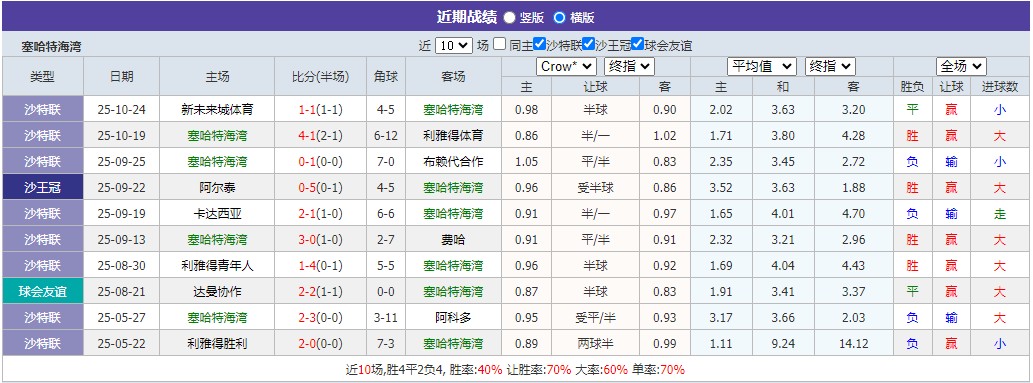Toggle the 同主 checkbox
The height and width of the screenshot is (383, 1033).
coord(500,44)
